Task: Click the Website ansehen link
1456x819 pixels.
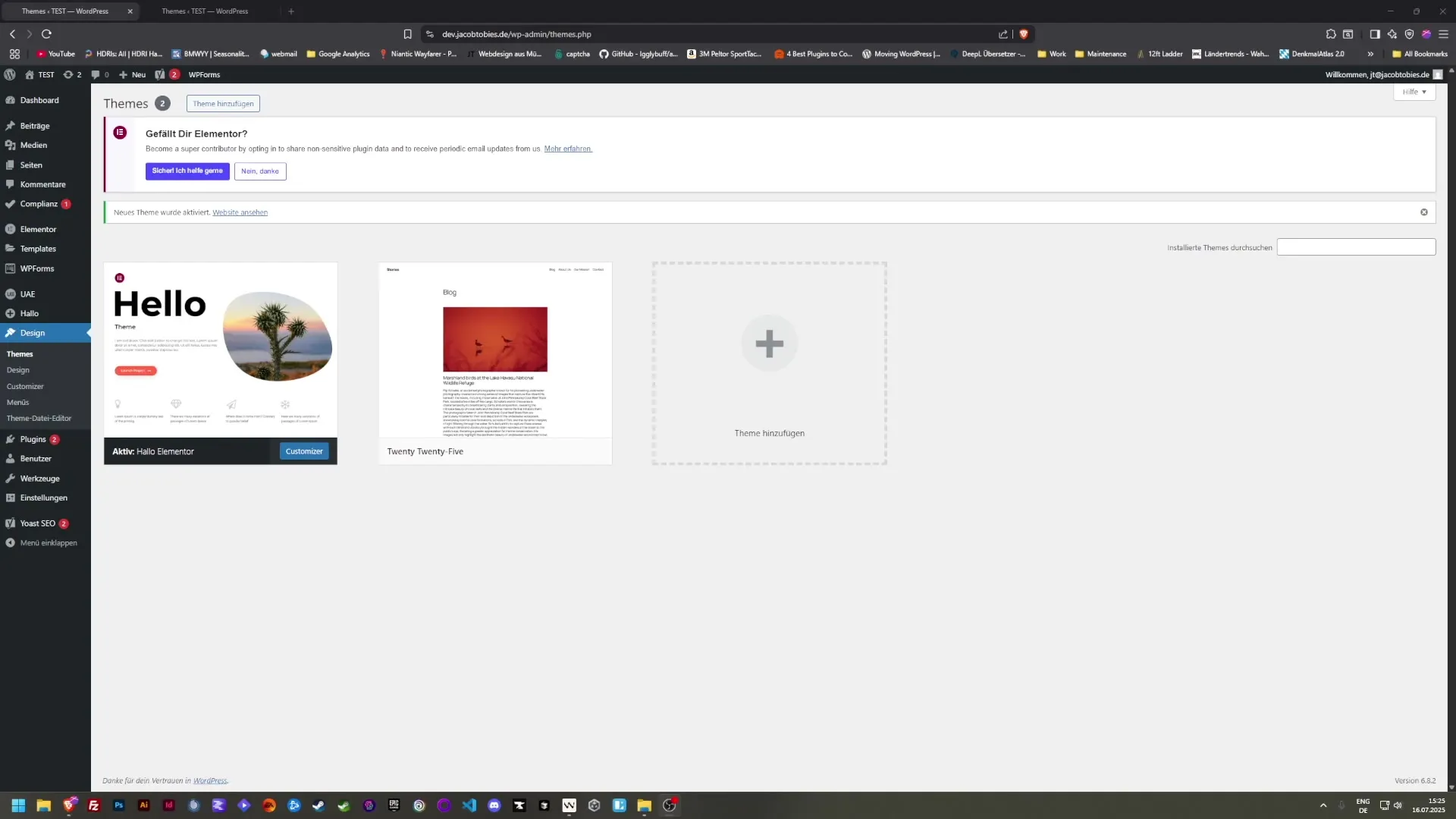Action: [240, 212]
